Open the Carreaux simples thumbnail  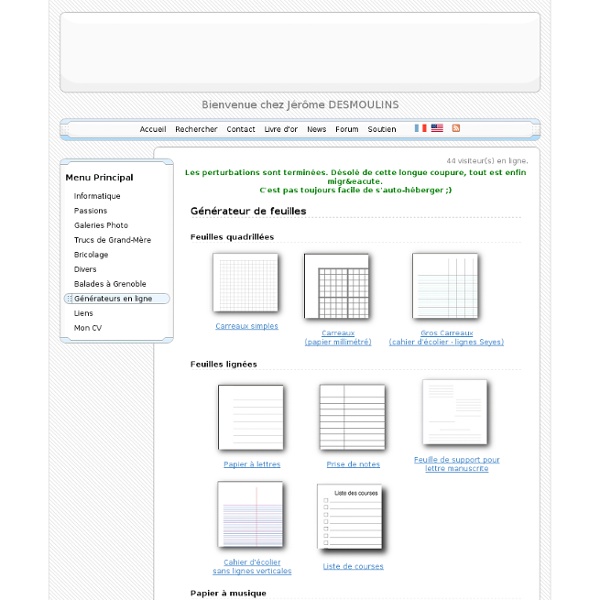(246, 282)
